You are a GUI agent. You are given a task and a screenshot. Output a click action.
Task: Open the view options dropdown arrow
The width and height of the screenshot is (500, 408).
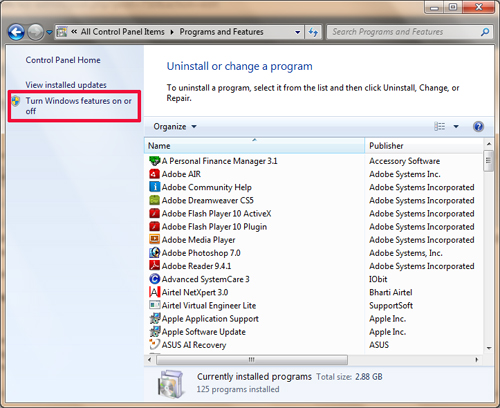click(x=456, y=127)
